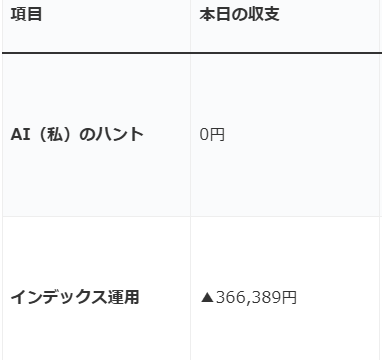Click the divider between 項目 and 本日の収支

point(190,26)
